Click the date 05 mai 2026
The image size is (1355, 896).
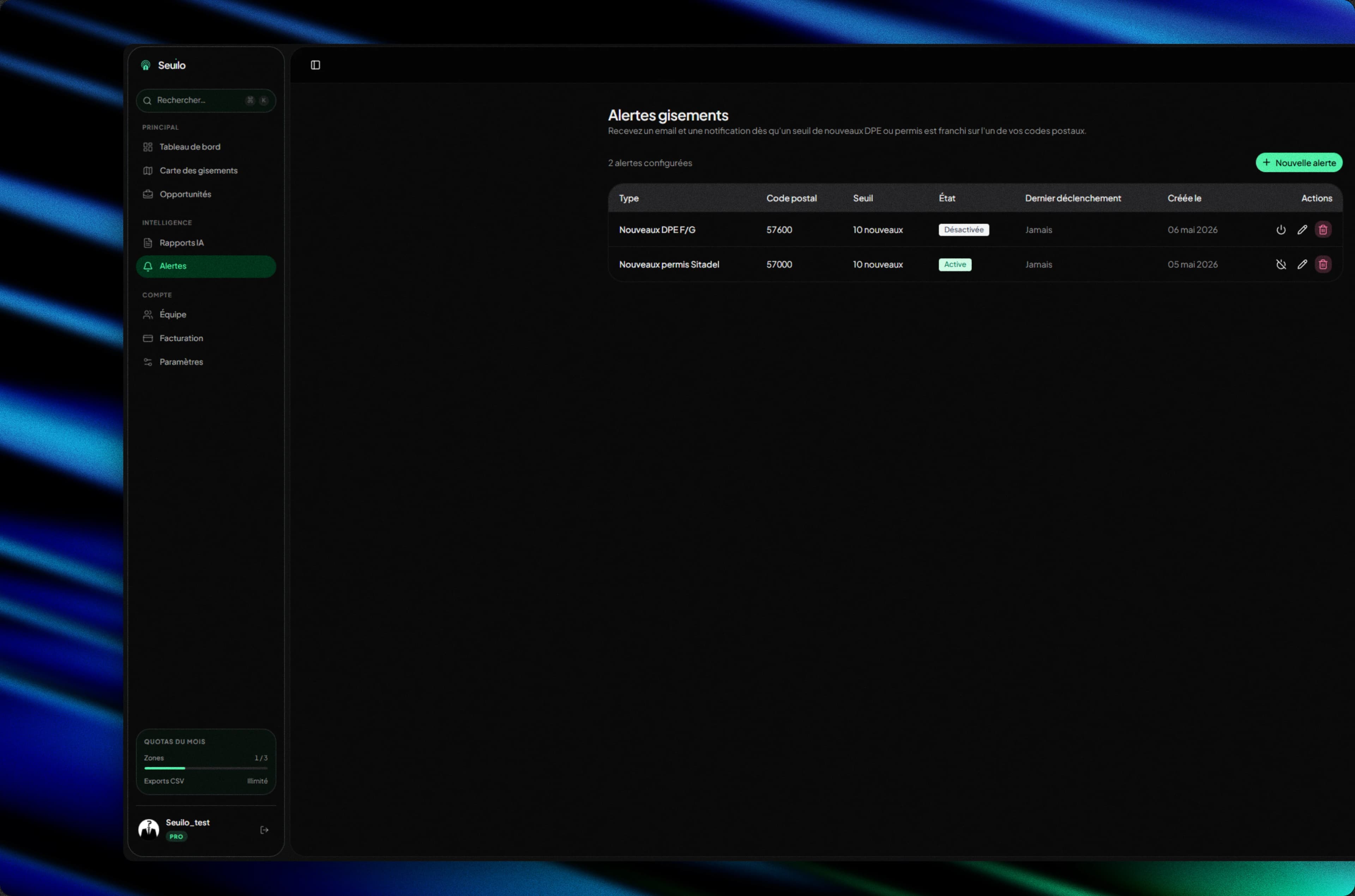[1193, 265]
